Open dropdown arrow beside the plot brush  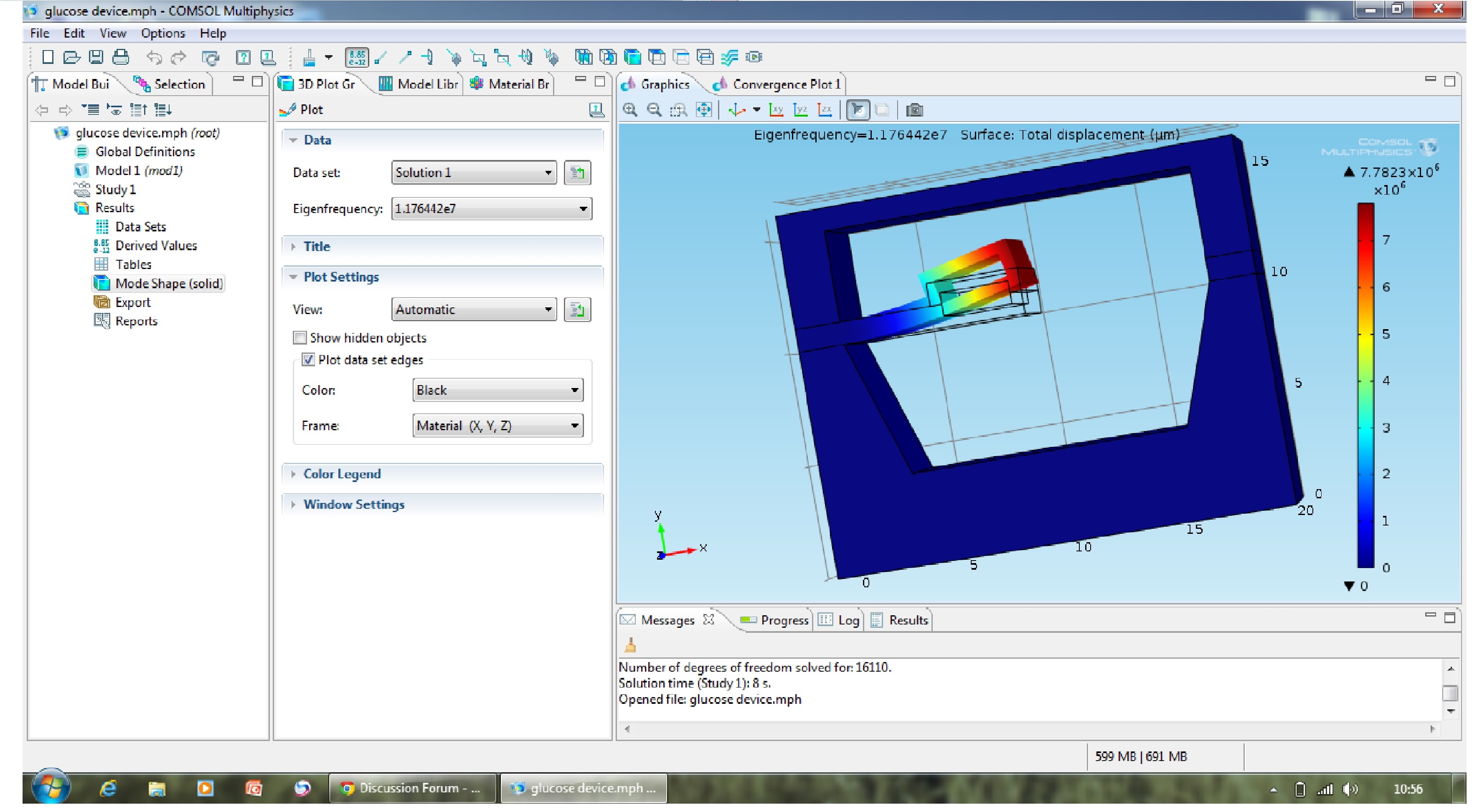pyautogui.click(x=329, y=57)
